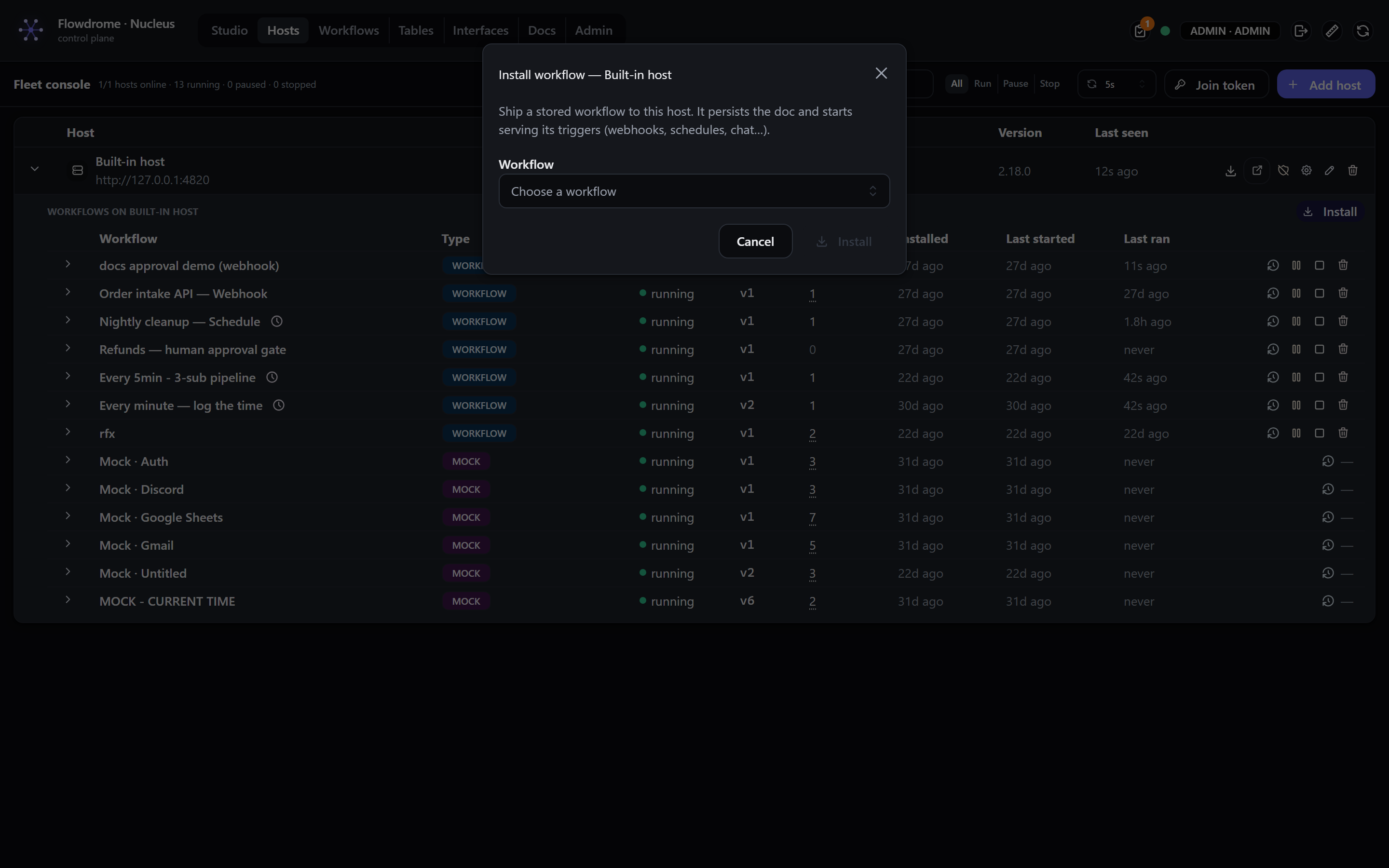The image size is (1389, 868).
Task: Open the Docs tab
Action: pyautogui.click(x=541, y=30)
